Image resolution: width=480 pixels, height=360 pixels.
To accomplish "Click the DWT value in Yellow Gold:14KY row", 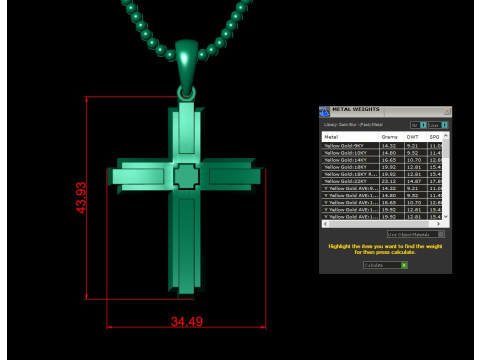I will click(x=414, y=160).
